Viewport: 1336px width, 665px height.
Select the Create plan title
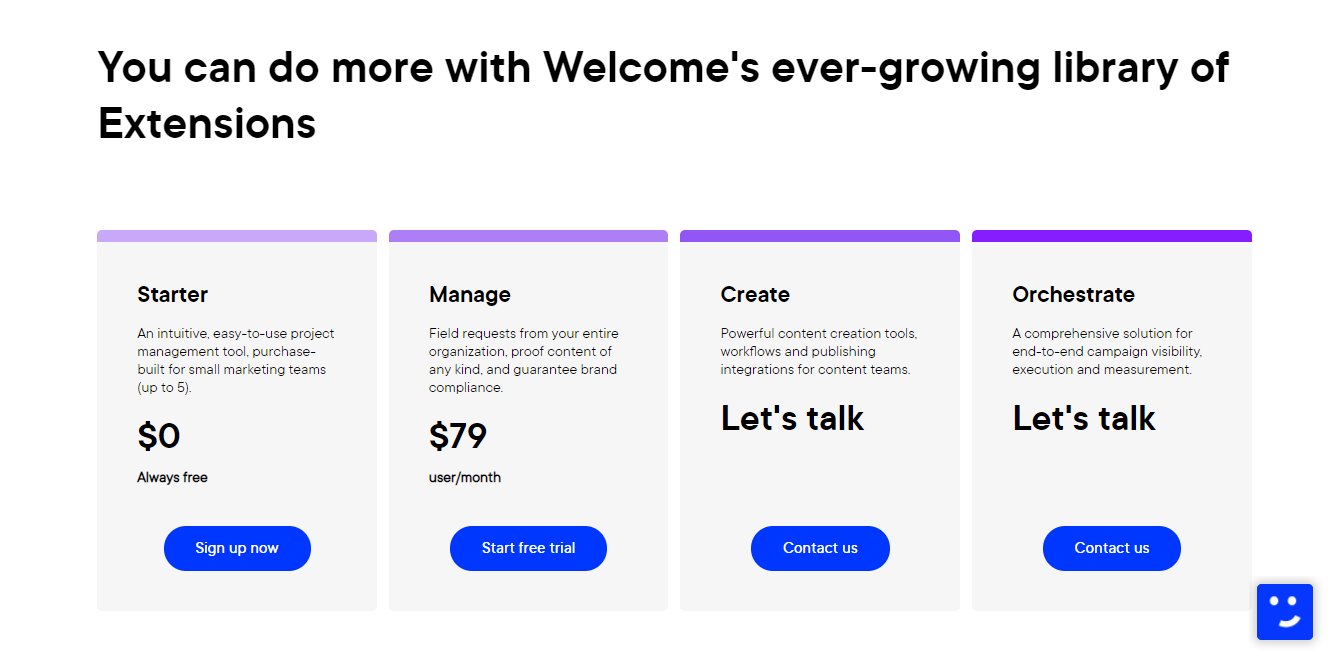click(x=754, y=294)
